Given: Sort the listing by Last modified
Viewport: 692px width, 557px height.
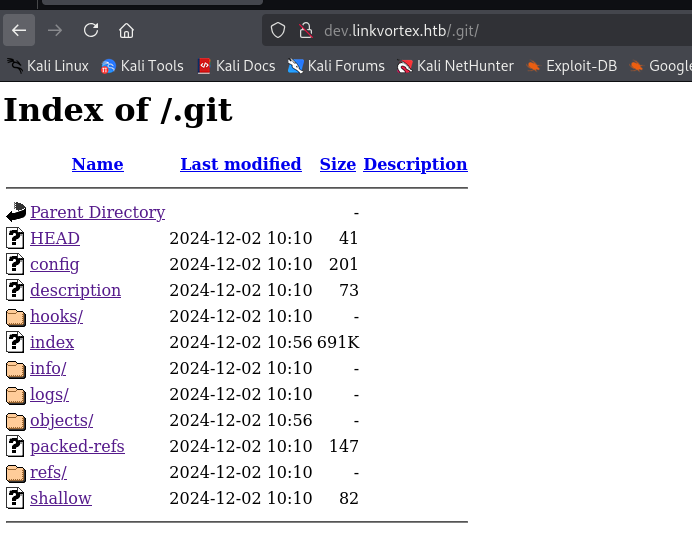Looking at the screenshot, I should click(241, 164).
